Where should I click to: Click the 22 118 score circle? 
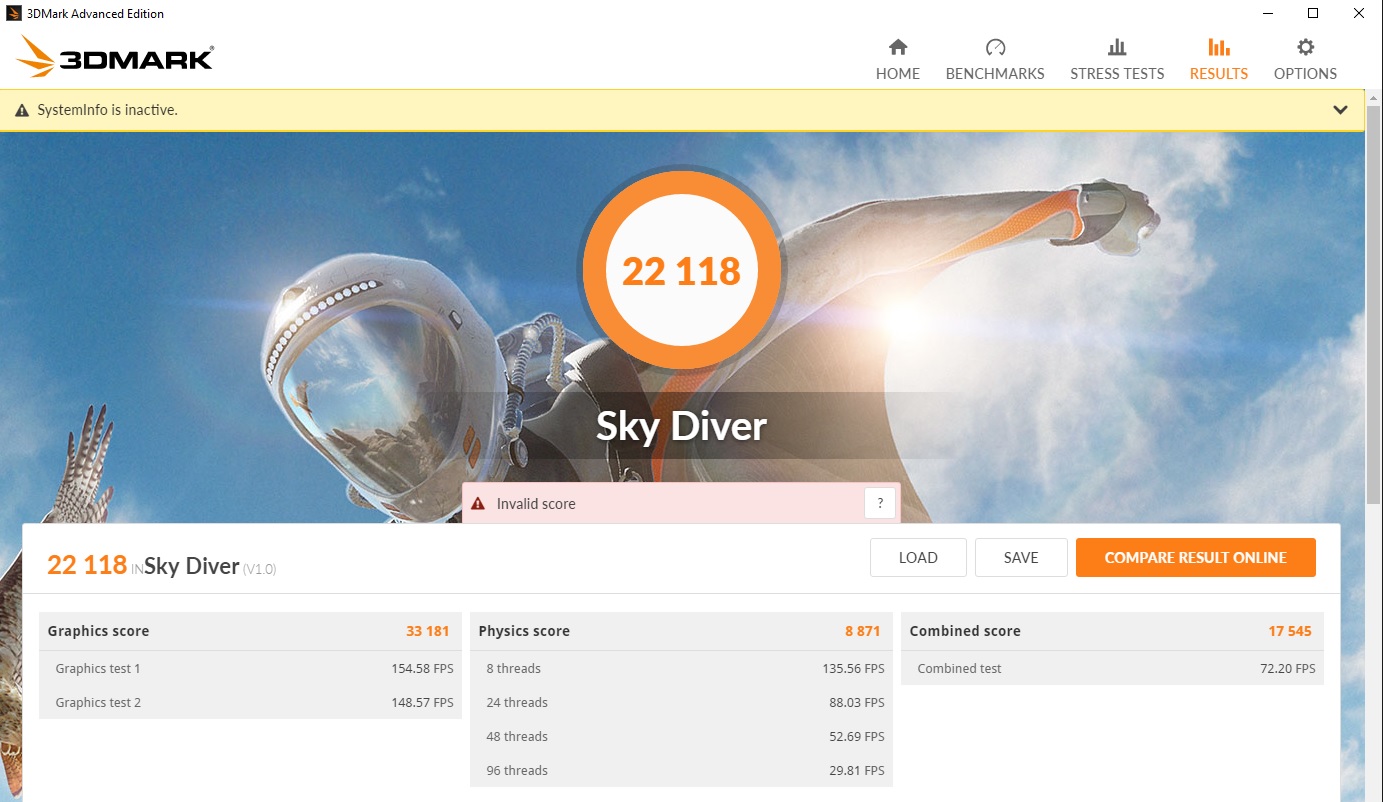(681, 270)
